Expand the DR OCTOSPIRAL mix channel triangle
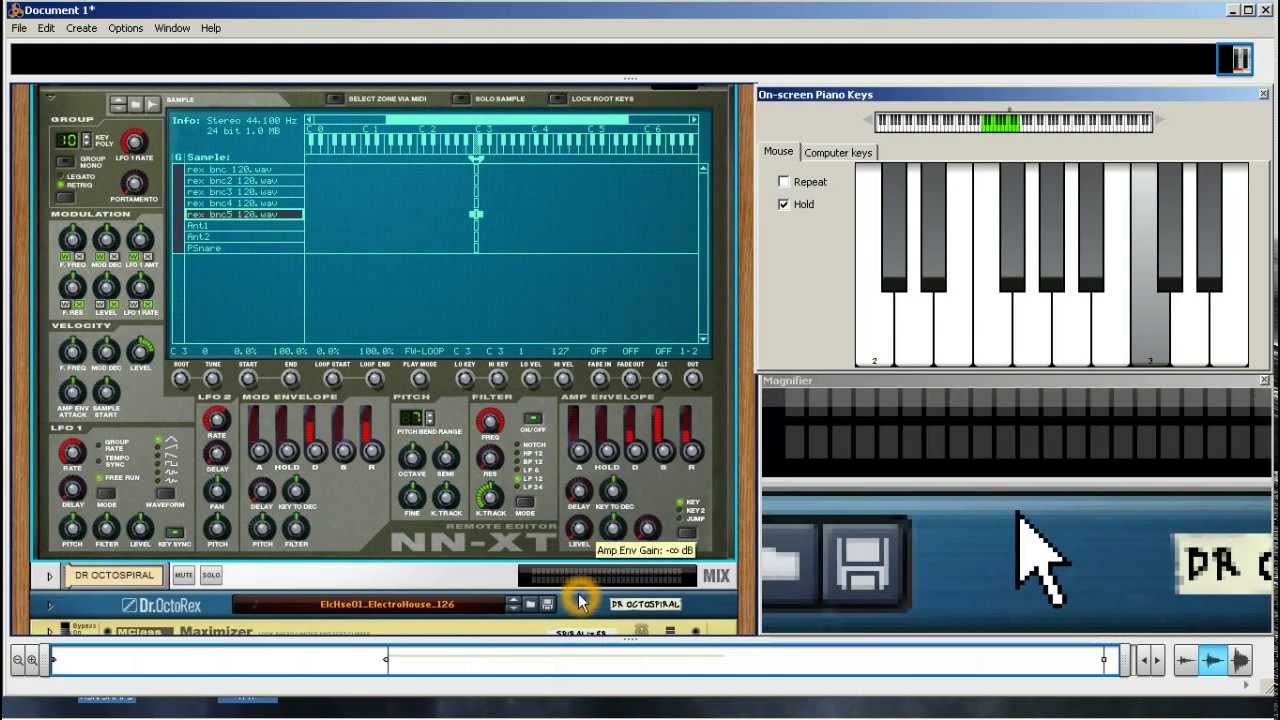This screenshot has height=720, width=1280. 49,576
